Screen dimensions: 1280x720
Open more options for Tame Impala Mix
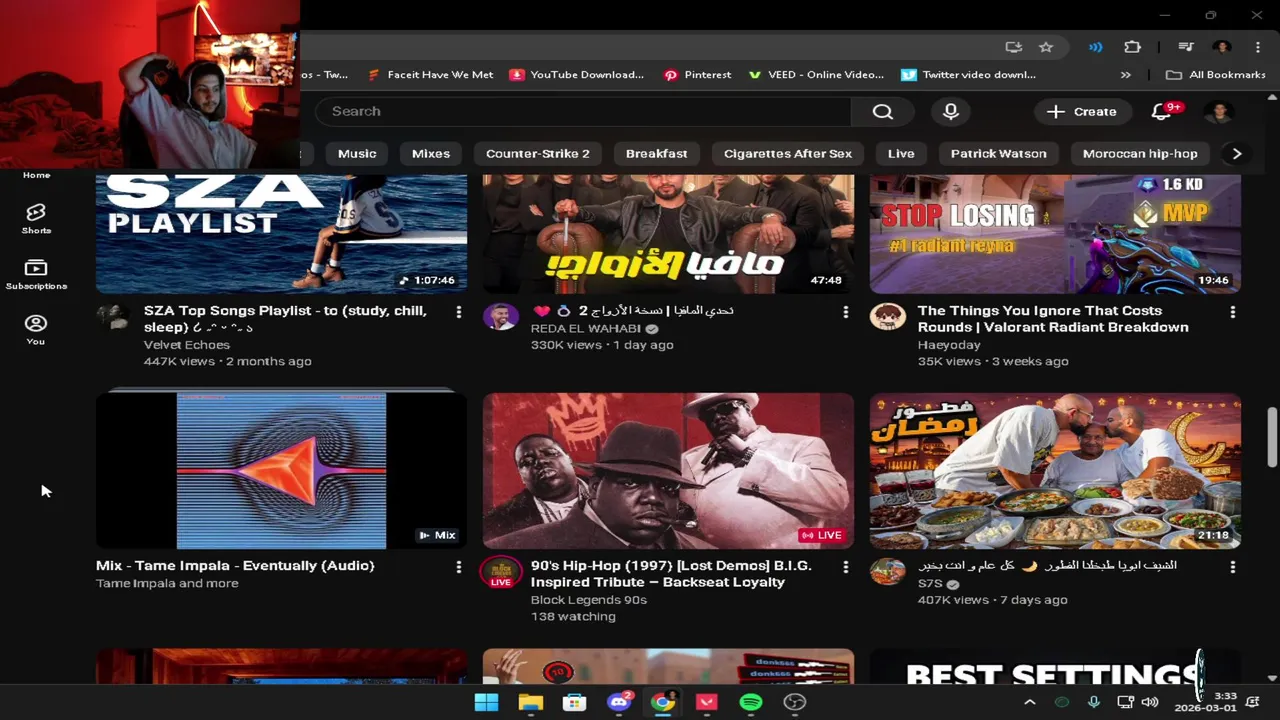(x=459, y=567)
